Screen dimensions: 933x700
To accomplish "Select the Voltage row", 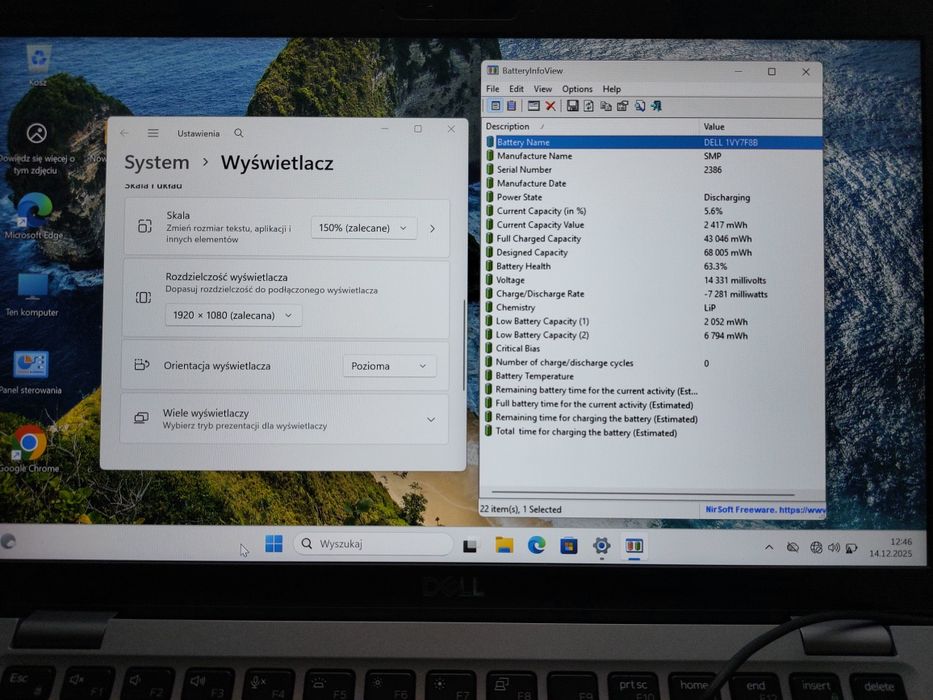I will click(653, 280).
